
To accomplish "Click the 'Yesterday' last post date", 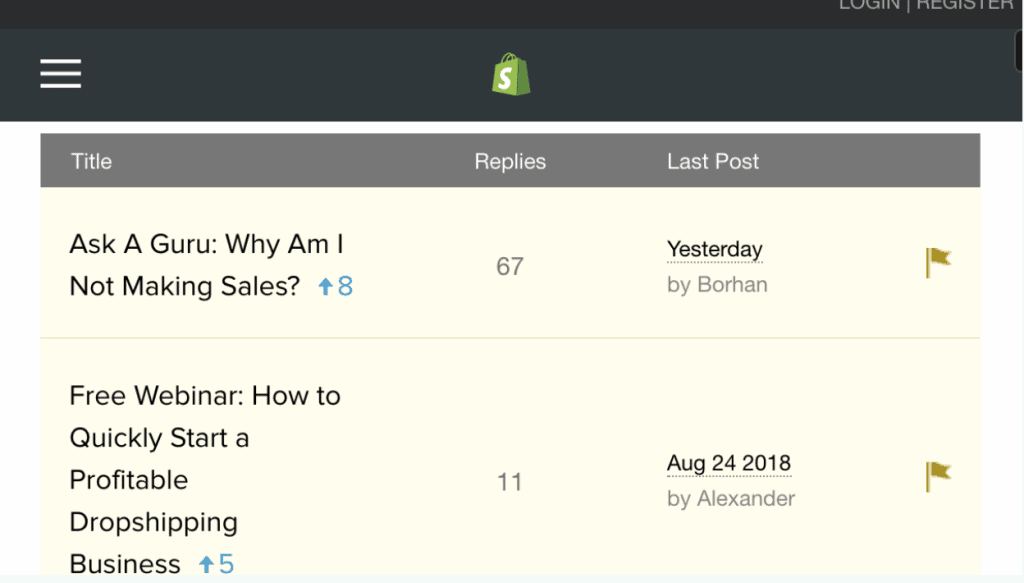I will (x=714, y=249).
